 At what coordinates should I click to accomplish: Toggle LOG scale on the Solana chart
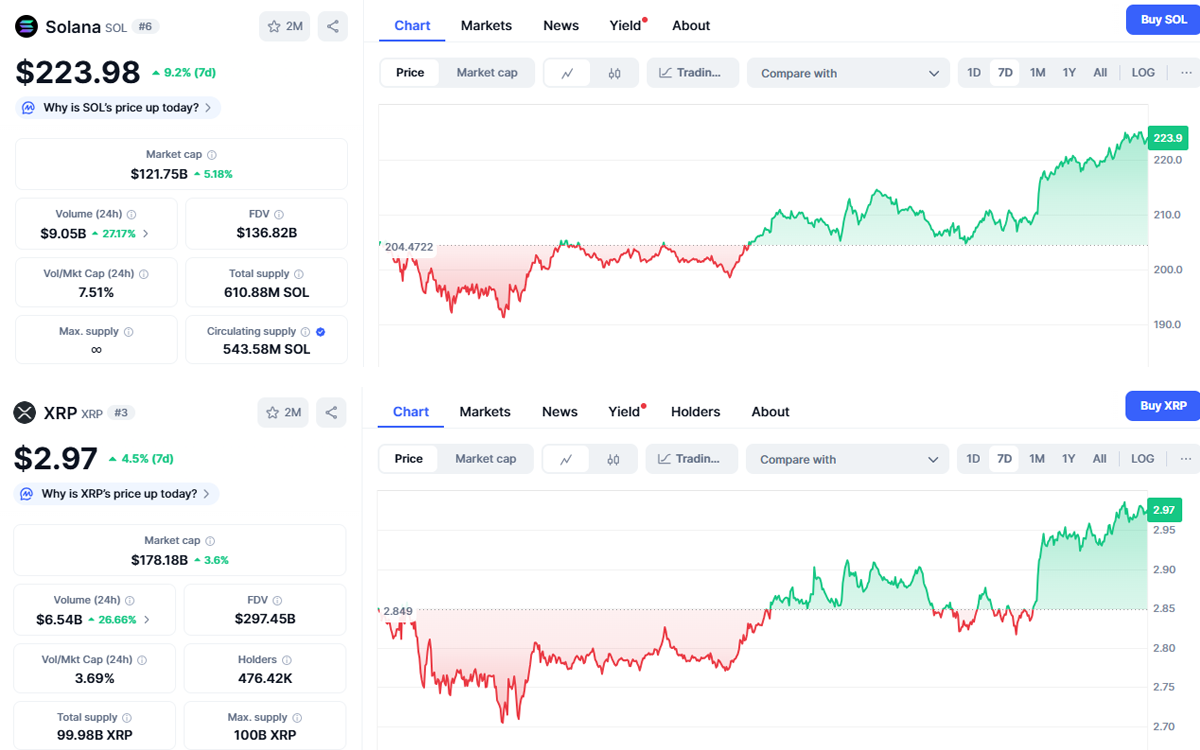pos(1143,73)
